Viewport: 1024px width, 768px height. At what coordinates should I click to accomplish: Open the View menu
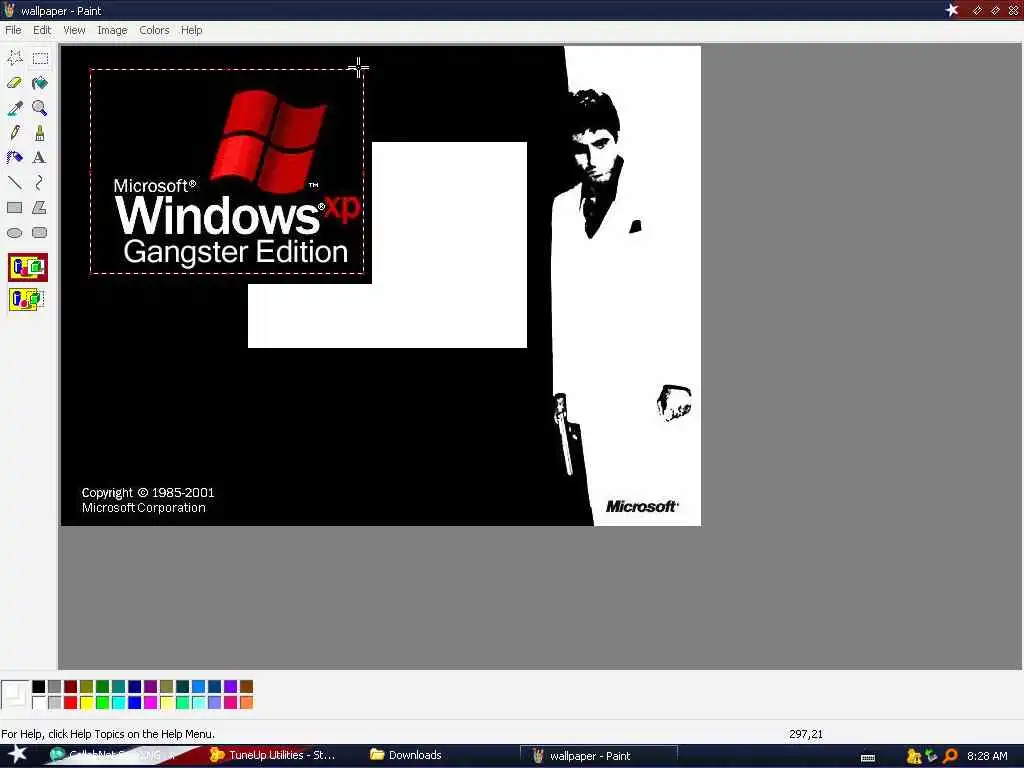pos(74,30)
